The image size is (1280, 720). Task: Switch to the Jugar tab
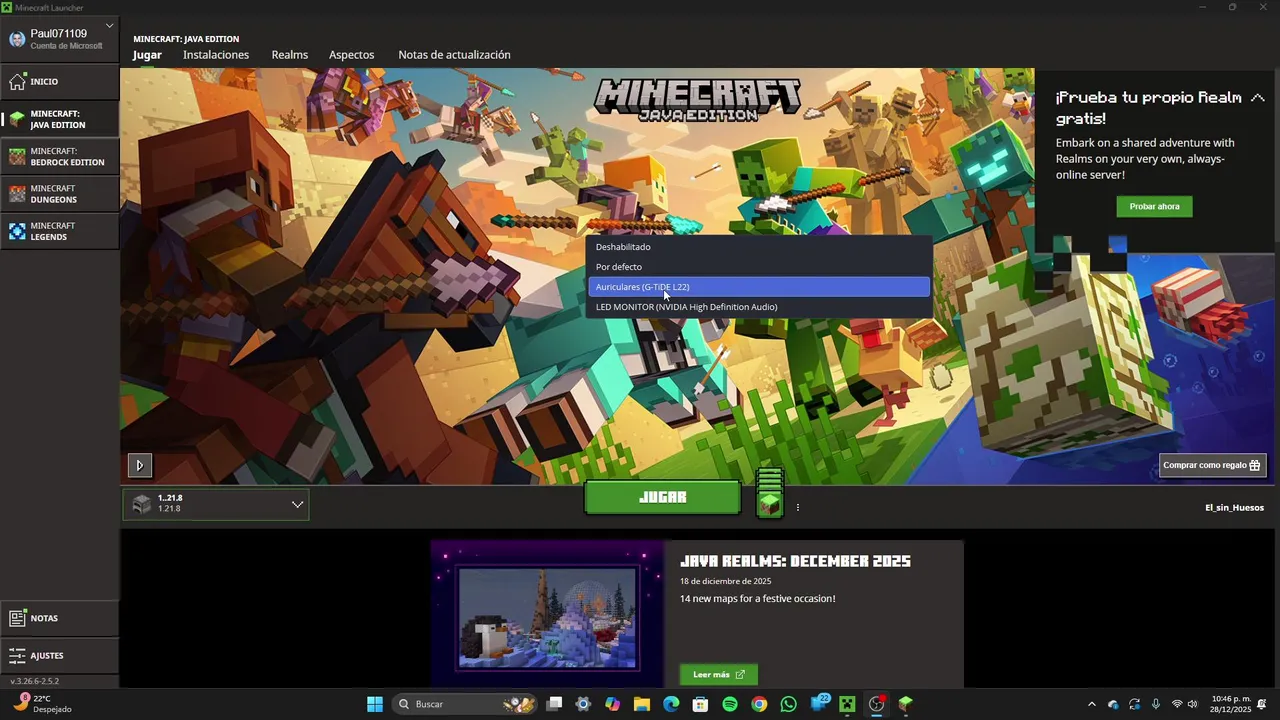tap(147, 55)
